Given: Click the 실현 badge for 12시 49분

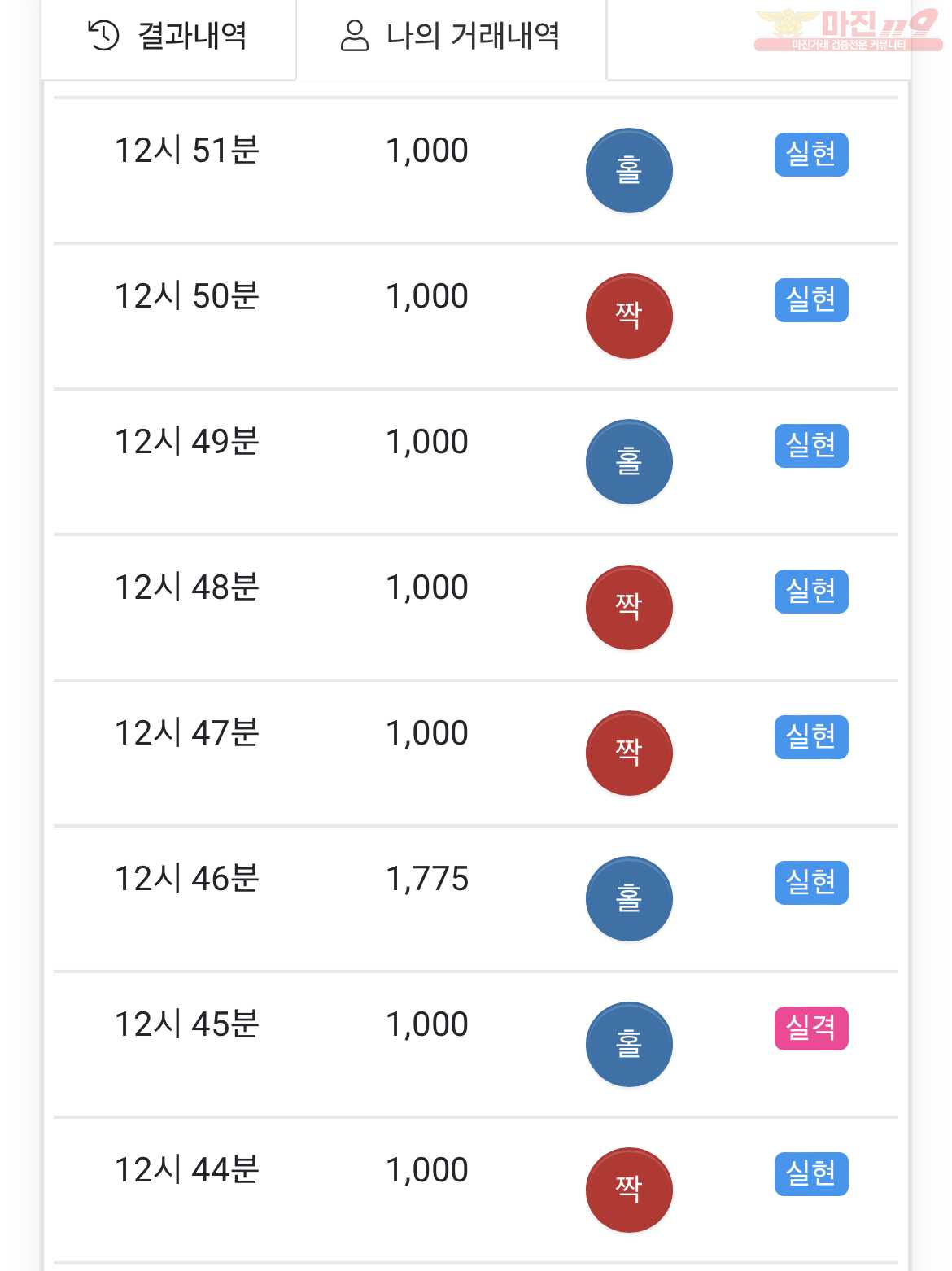Looking at the screenshot, I should click(811, 446).
